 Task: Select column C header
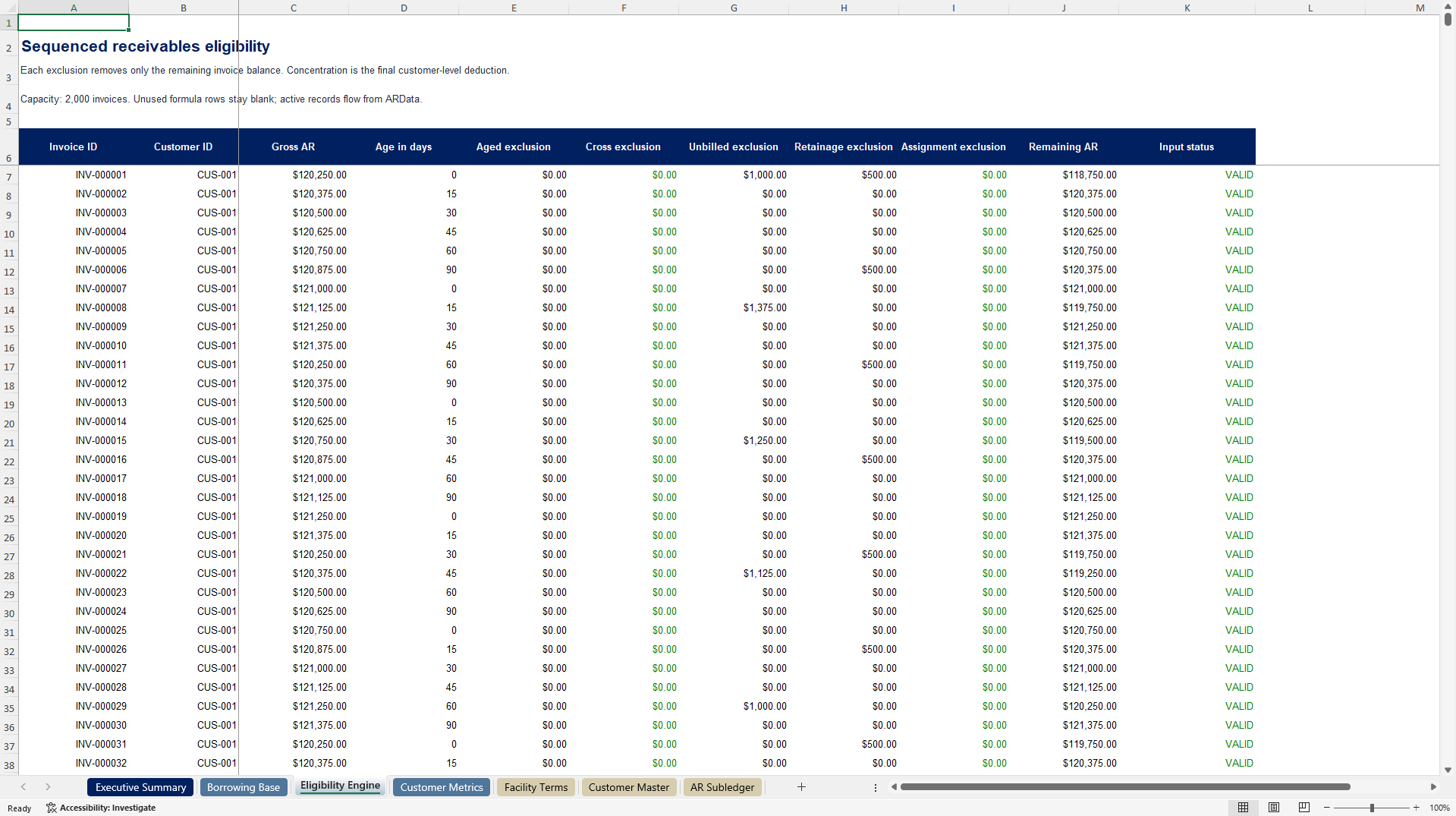point(294,8)
